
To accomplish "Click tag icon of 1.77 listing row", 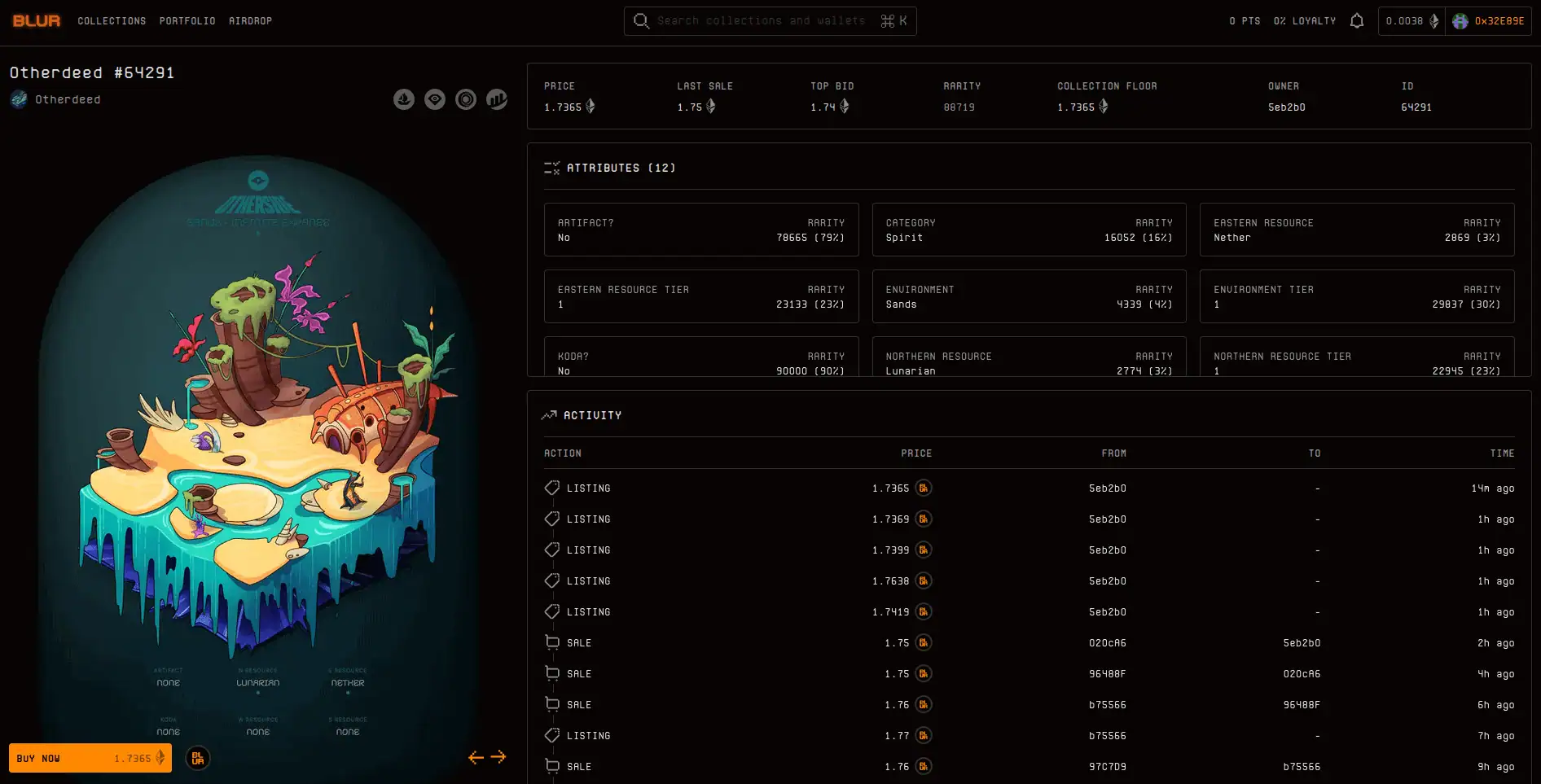I will [552, 735].
